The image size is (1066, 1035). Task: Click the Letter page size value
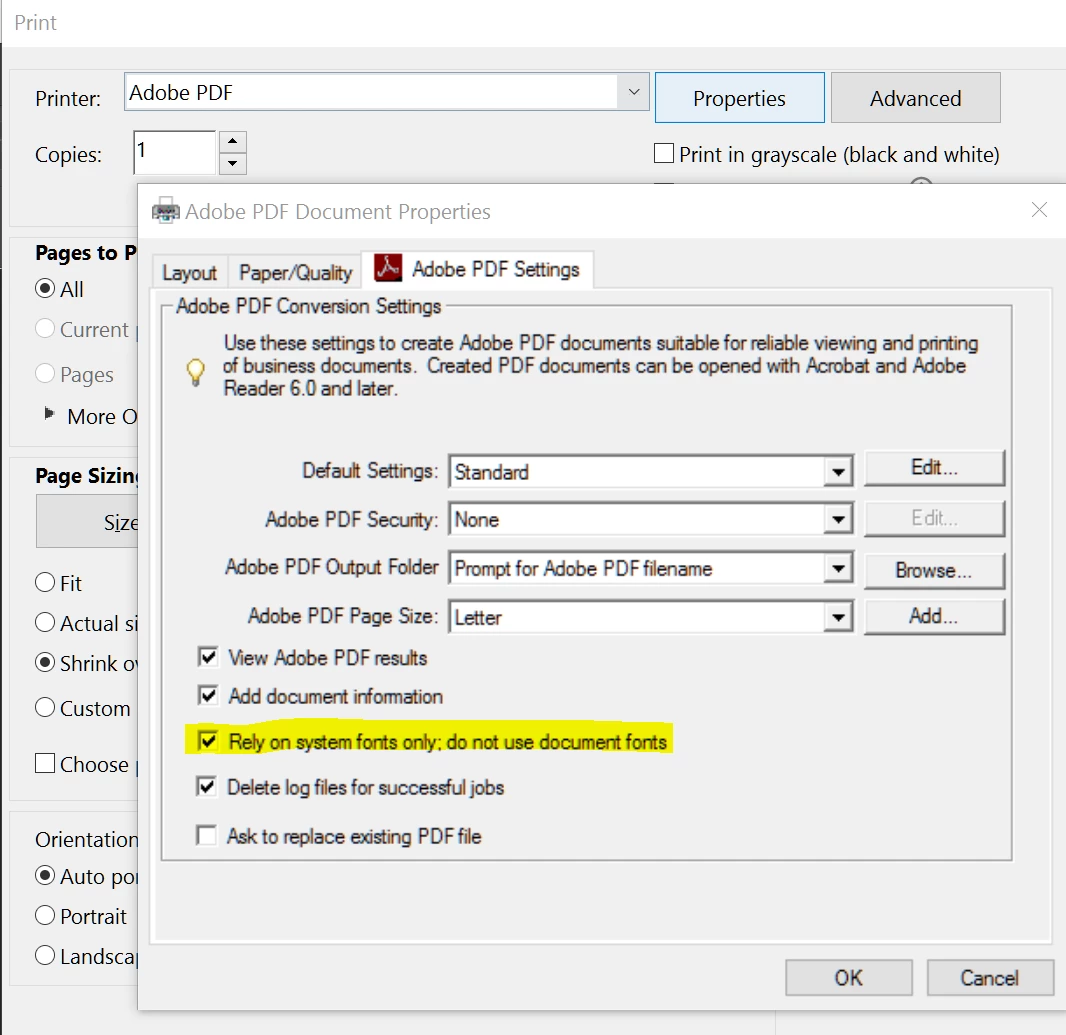(x=478, y=617)
